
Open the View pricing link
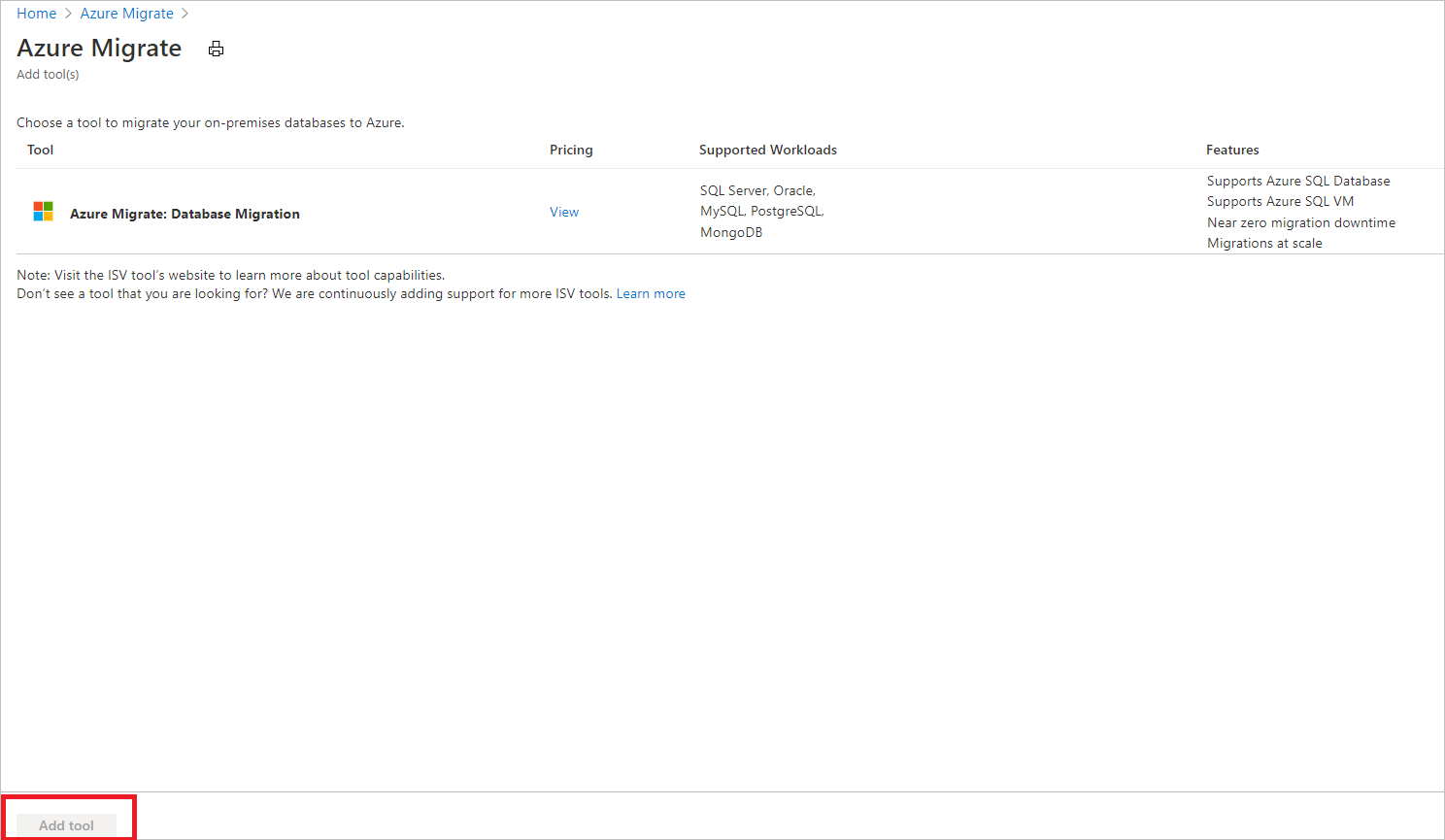(x=564, y=212)
